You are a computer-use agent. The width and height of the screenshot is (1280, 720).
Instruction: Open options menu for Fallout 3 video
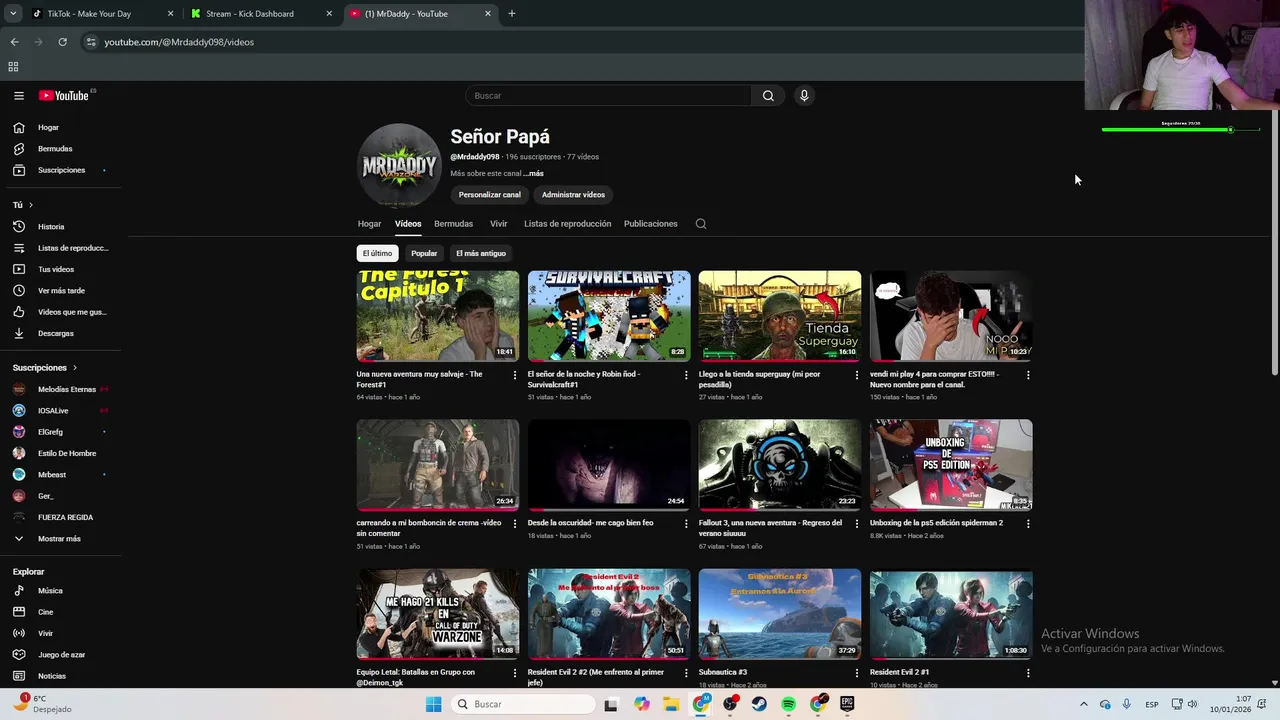tap(856, 523)
